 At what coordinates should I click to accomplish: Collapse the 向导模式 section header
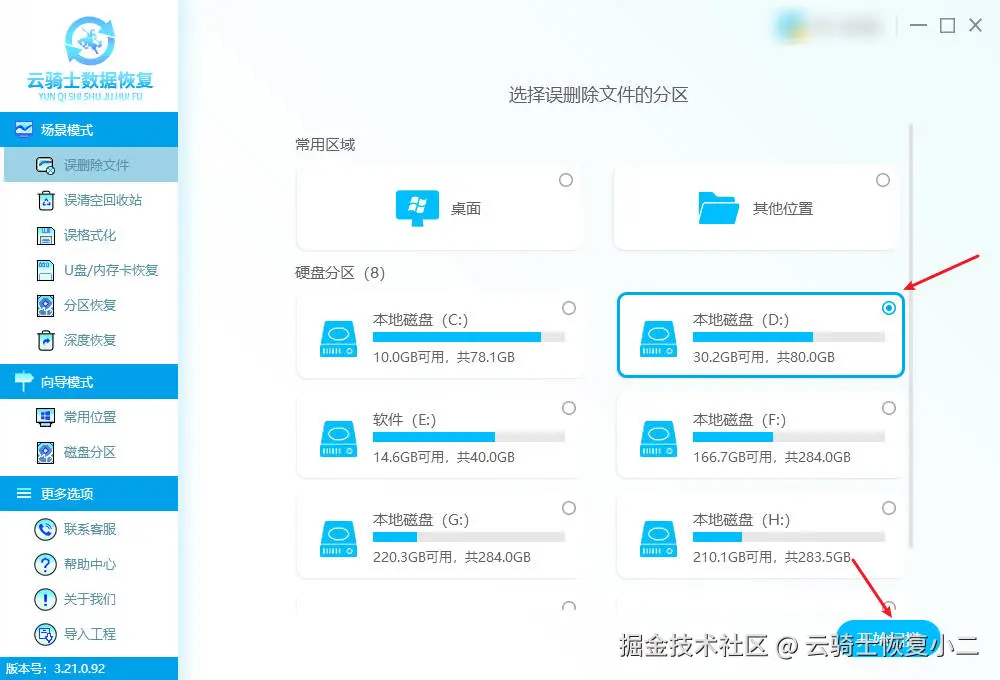[89, 381]
